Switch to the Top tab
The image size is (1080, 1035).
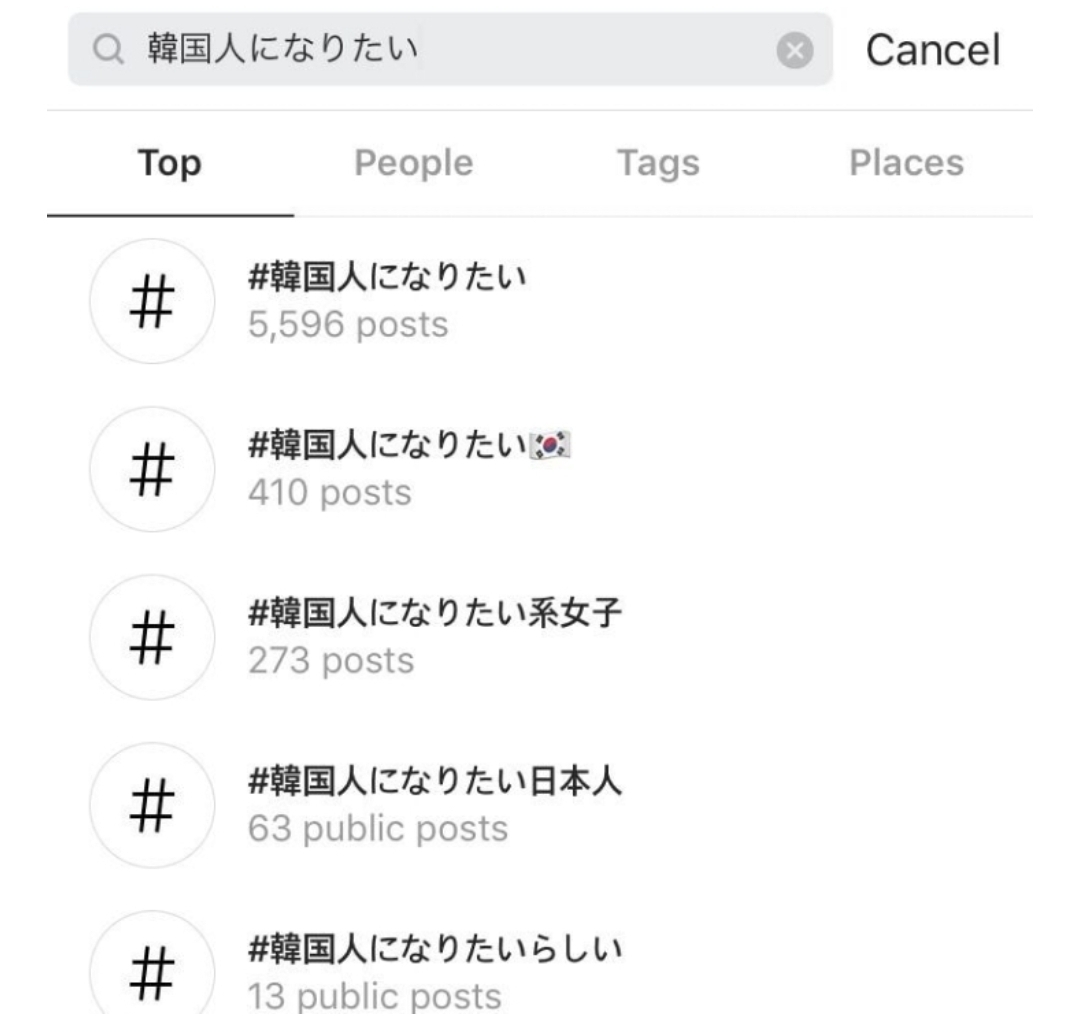(x=169, y=163)
